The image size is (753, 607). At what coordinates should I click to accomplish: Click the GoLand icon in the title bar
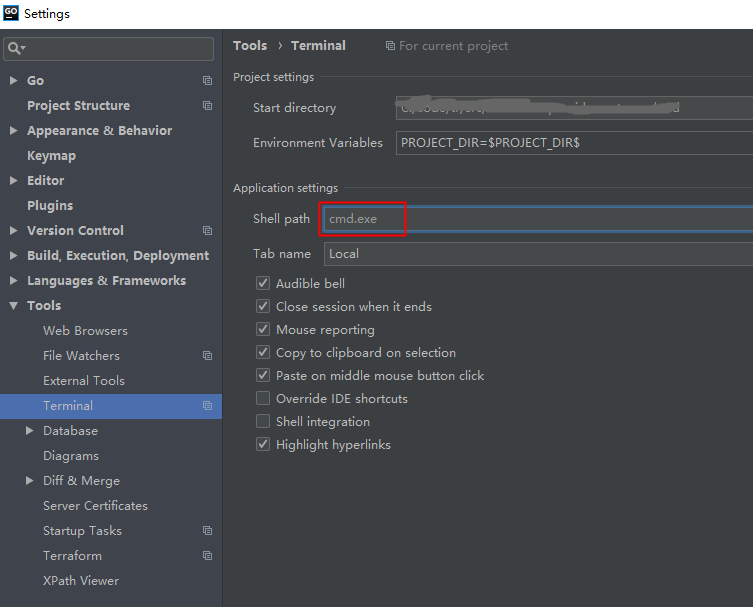click(11, 13)
